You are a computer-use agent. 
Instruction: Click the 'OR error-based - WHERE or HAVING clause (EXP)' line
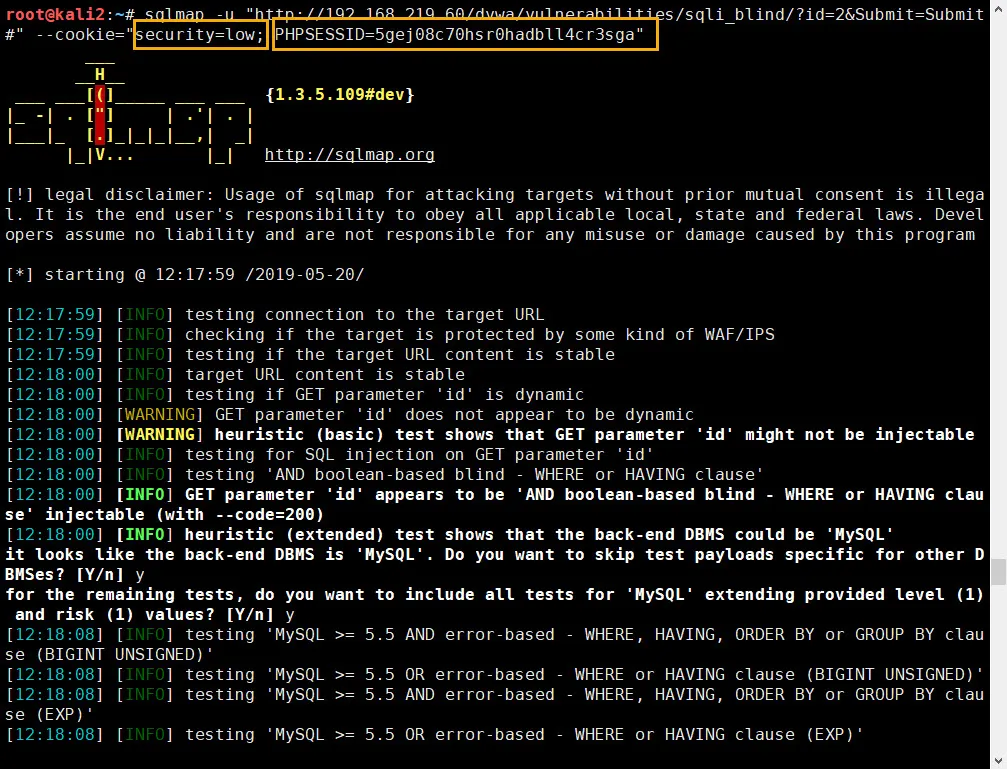pos(434,734)
